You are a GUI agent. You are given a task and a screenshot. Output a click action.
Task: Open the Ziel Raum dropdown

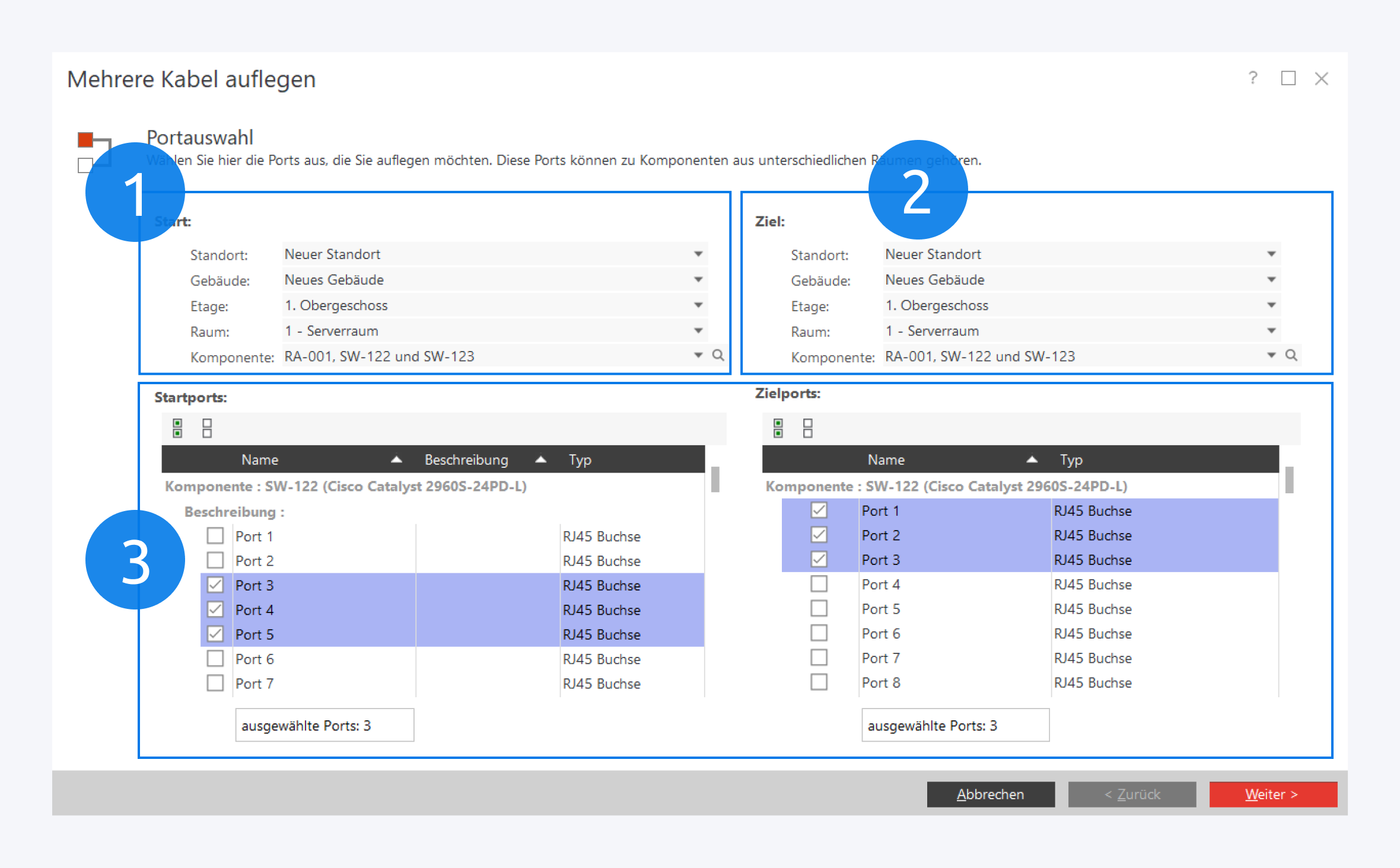(1271, 331)
